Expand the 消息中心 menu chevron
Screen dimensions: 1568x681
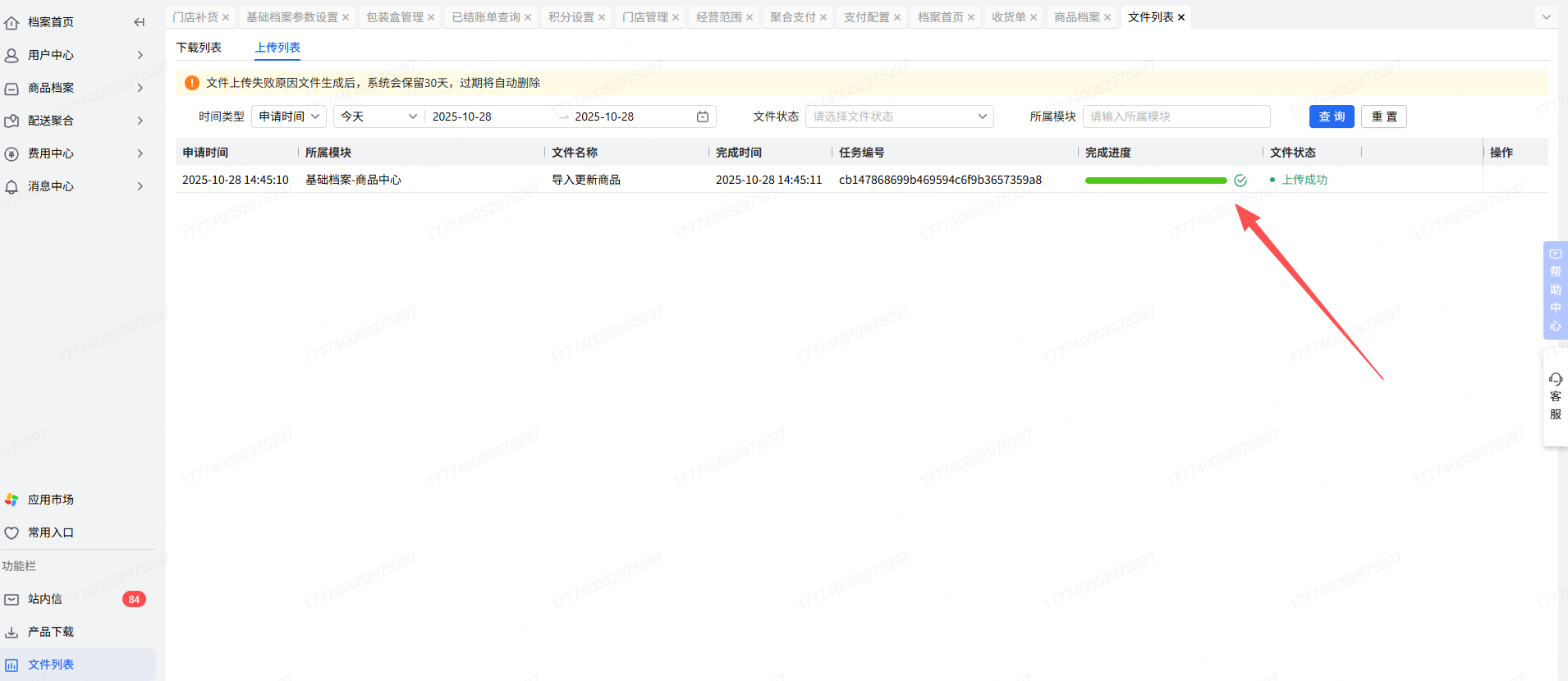pos(140,186)
